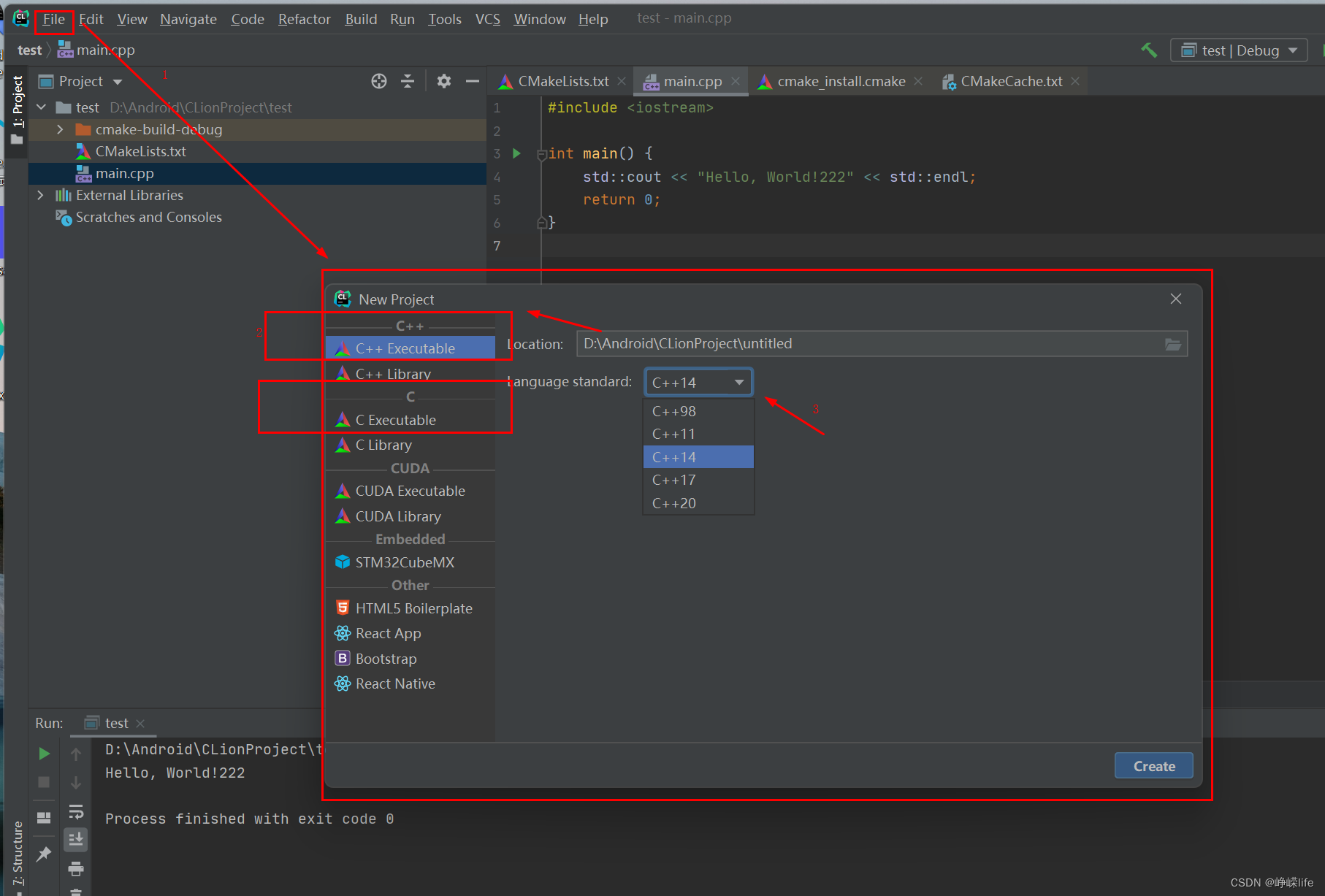Click the print icon in Run panel
This screenshot has height=896, width=1325.
[x=76, y=869]
